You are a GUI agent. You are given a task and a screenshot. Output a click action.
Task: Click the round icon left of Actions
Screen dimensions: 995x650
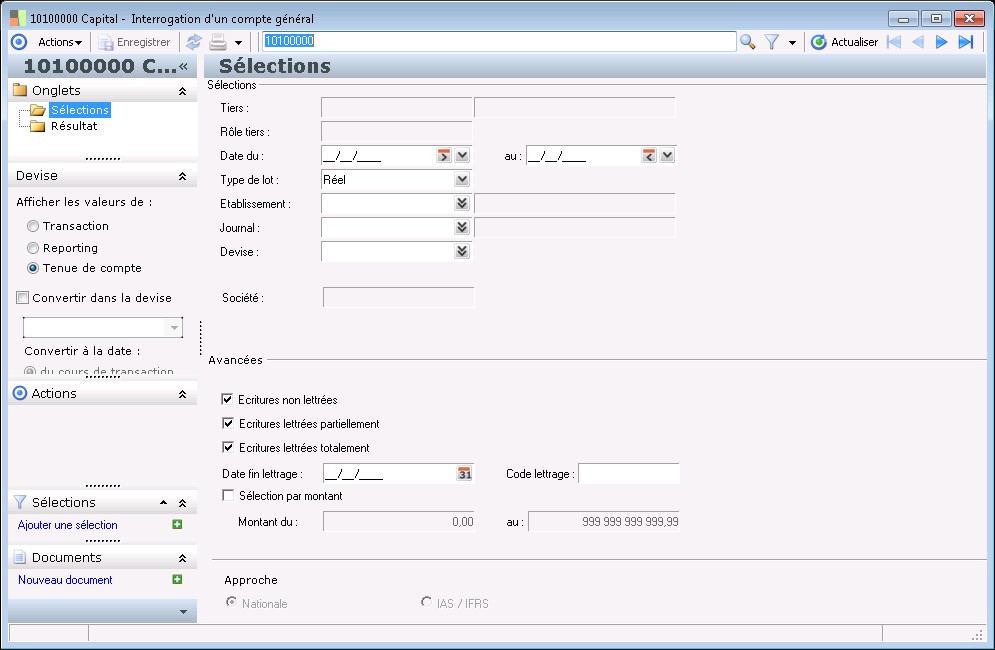click(x=19, y=42)
